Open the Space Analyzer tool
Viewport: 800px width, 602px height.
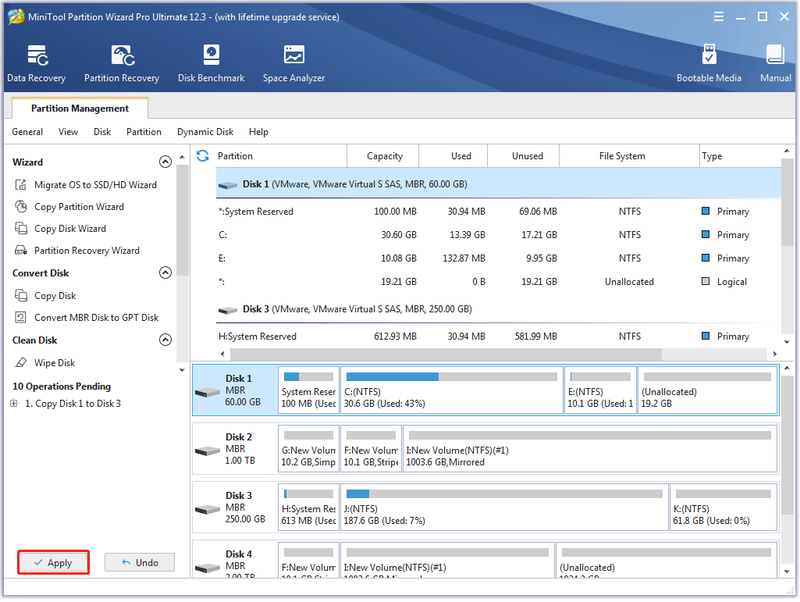293,63
